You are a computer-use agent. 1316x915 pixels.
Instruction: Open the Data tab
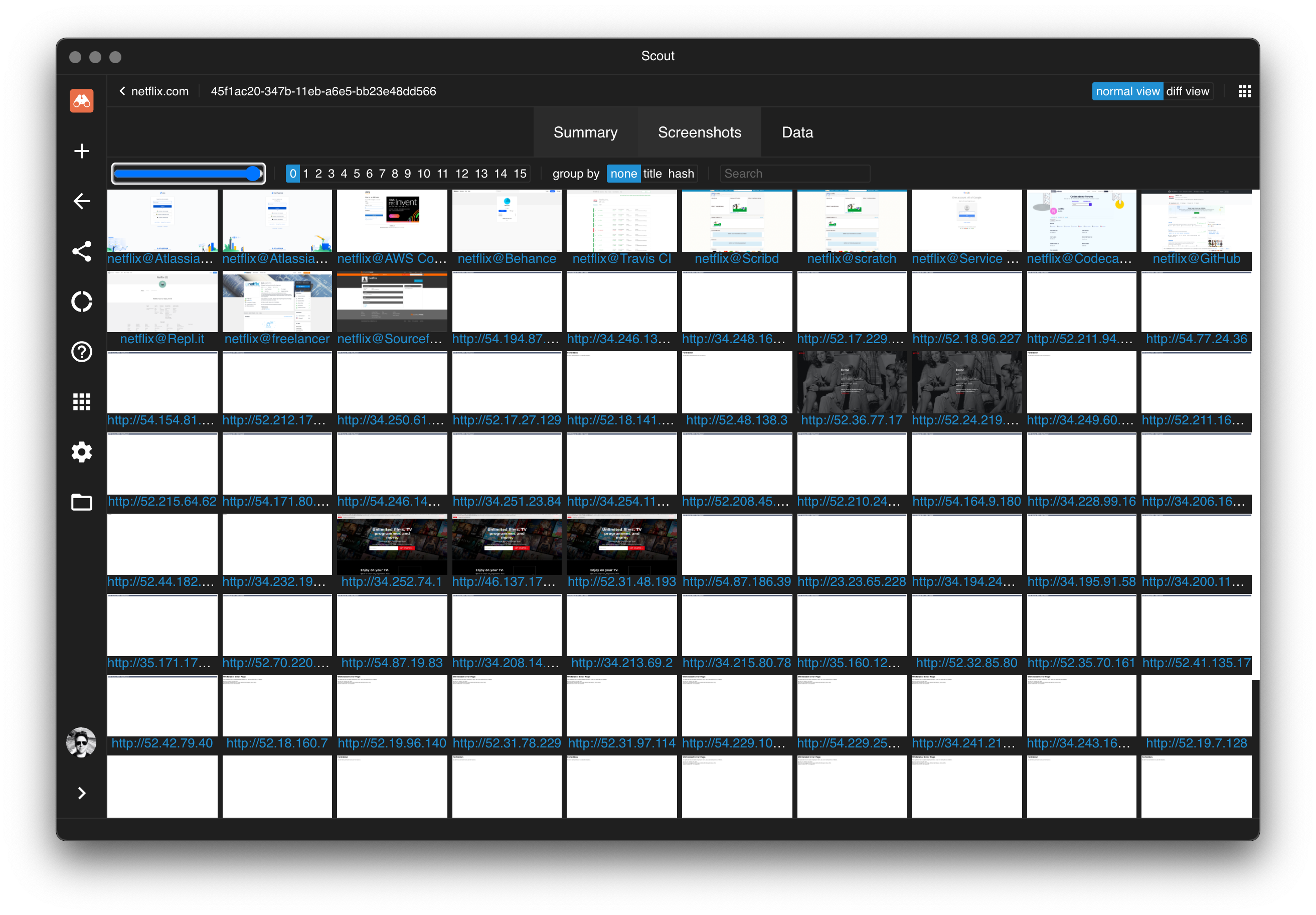click(797, 132)
